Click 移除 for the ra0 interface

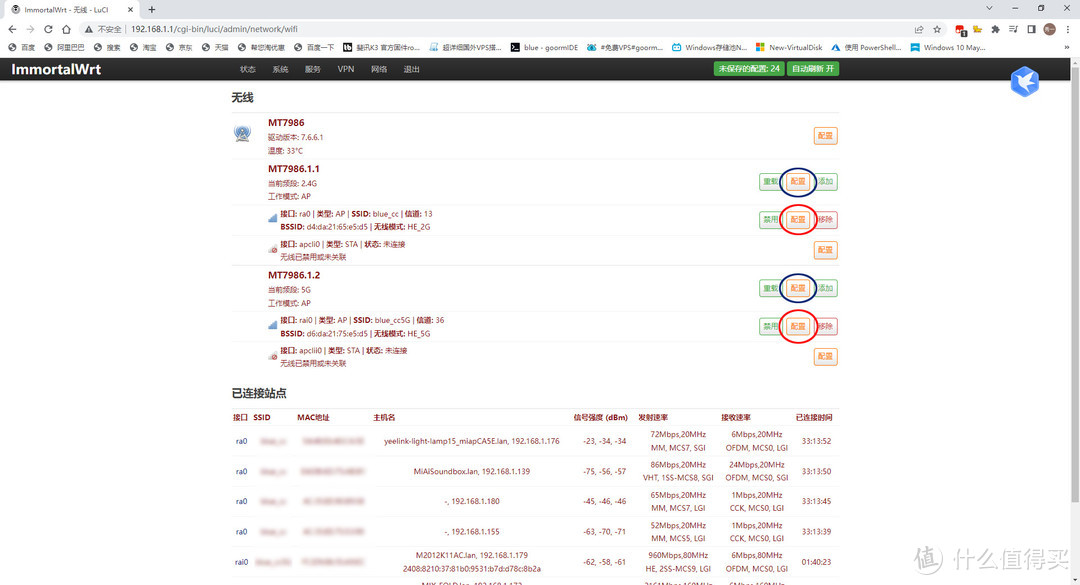[826, 219]
